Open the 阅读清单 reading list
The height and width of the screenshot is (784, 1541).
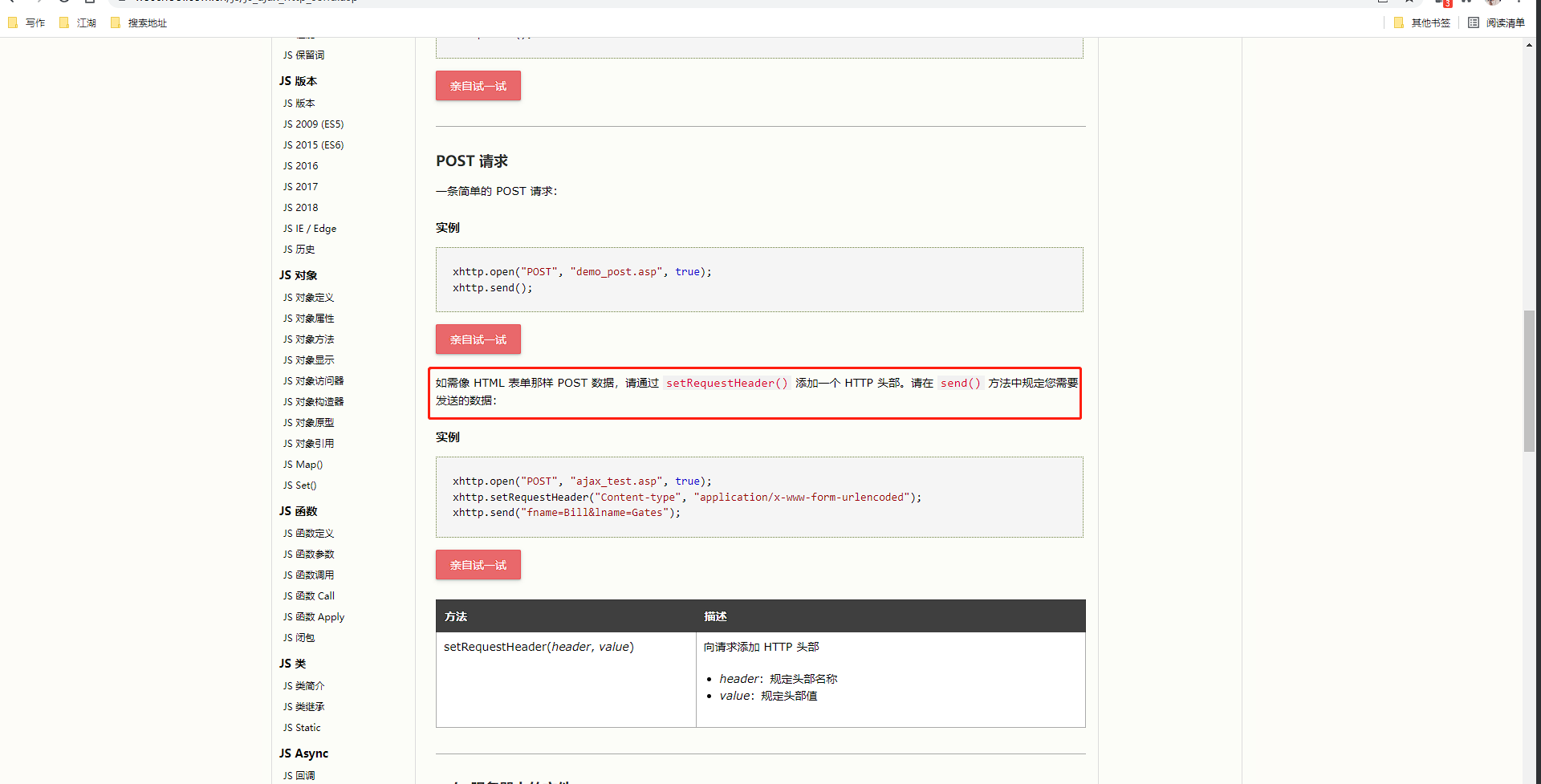coord(1497,23)
